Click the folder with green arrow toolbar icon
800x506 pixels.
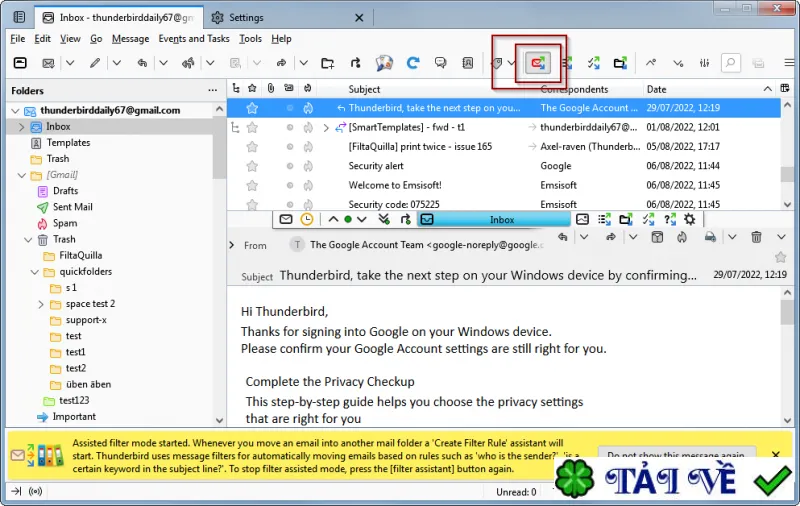620,63
